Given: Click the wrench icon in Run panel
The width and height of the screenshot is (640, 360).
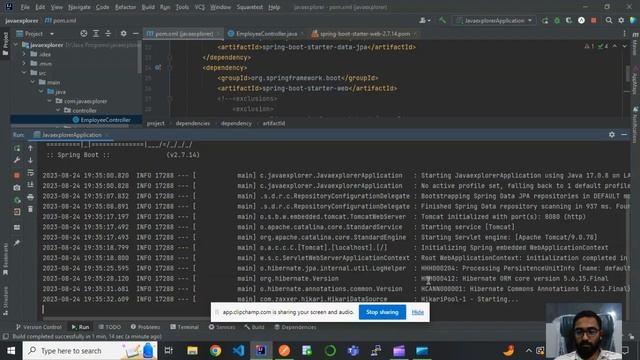Looking at the screenshot, I should (x=17, y=160).
